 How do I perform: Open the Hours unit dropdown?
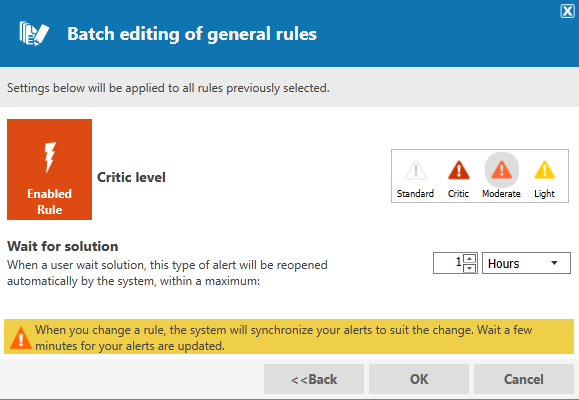point(526,263)
